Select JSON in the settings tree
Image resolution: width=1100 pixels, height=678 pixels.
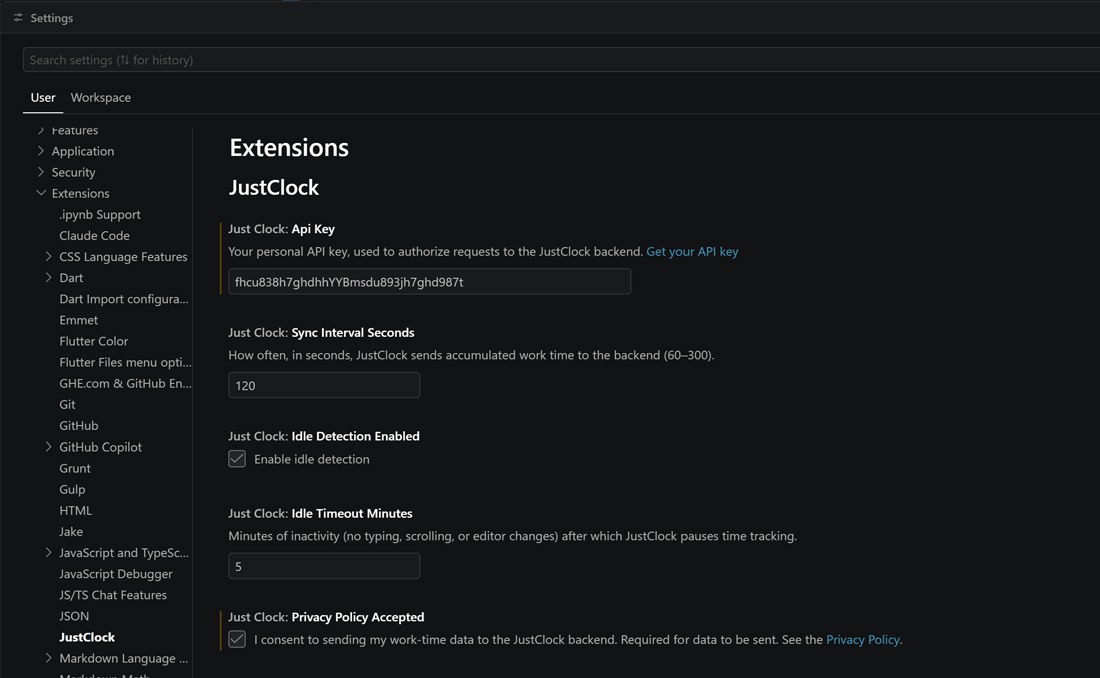click(74, 616)
